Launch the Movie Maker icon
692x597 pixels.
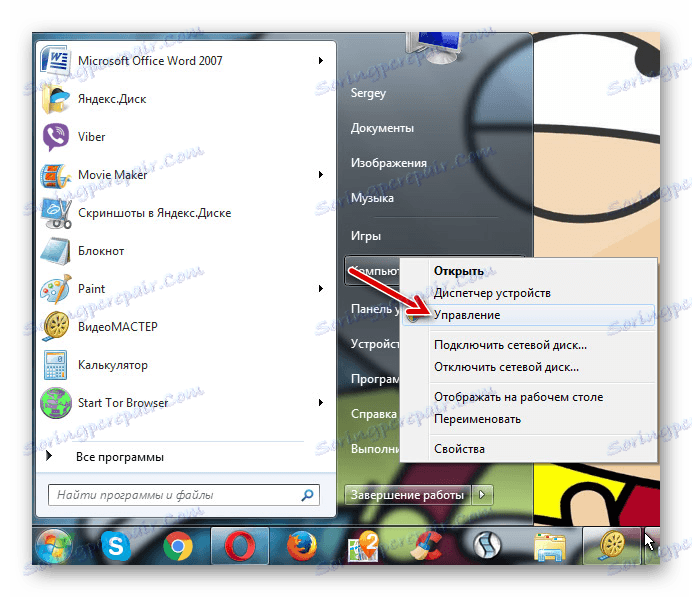[55, 175]
